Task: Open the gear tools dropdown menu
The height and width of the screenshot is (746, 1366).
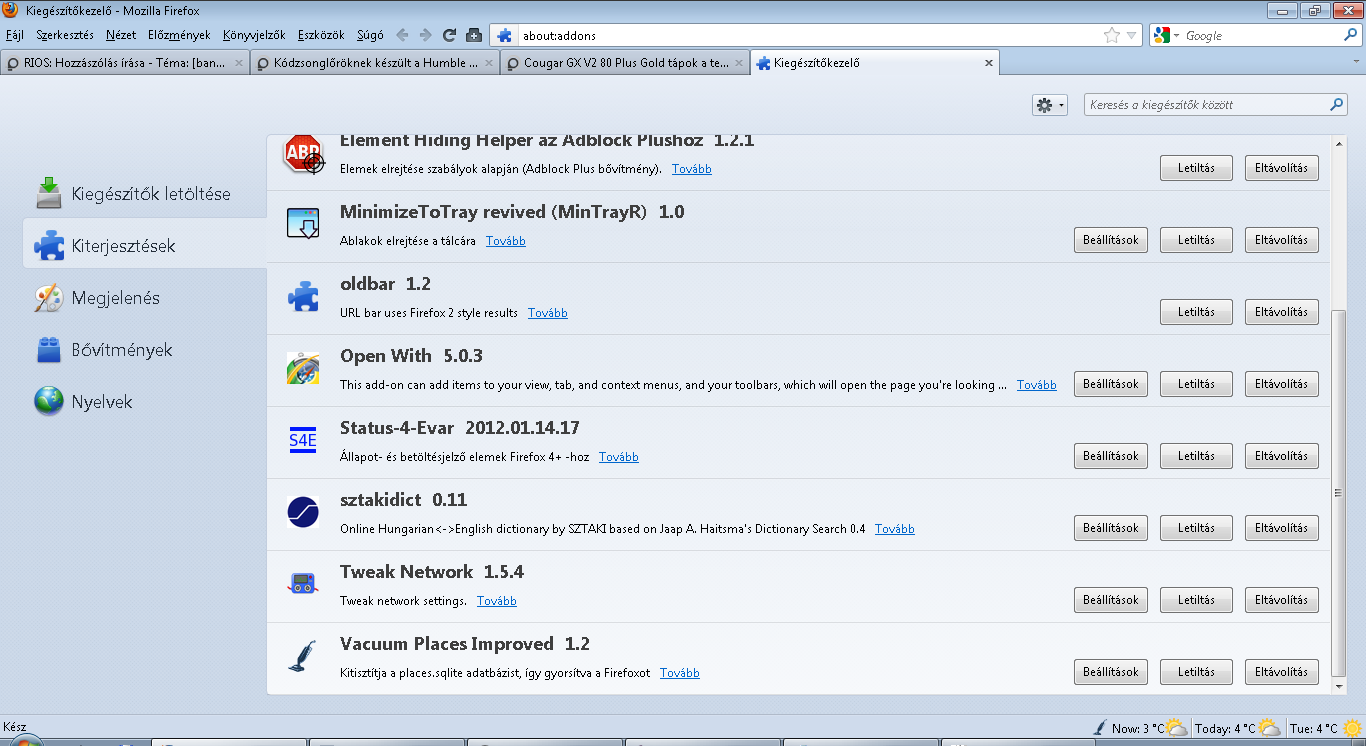Action: (1049, 104)
